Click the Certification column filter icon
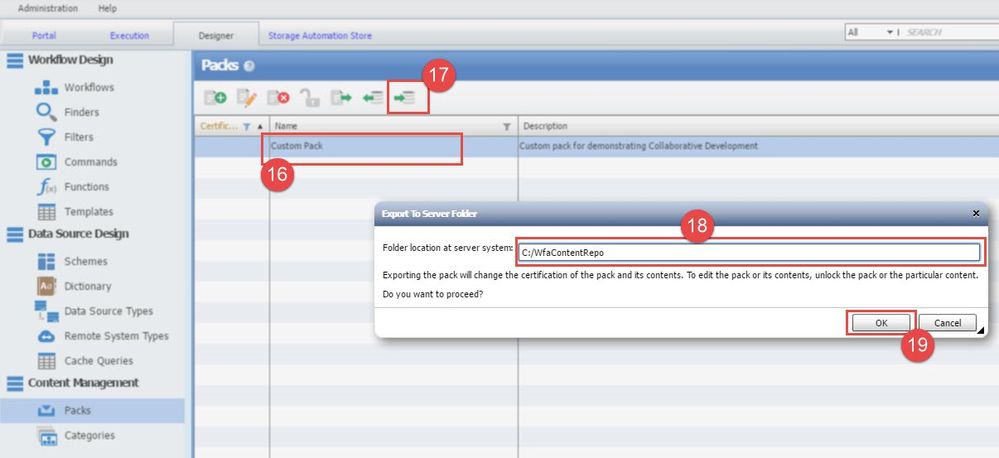Screen dimensions: 999x458 pyautogui.click(x=247, y=127)
